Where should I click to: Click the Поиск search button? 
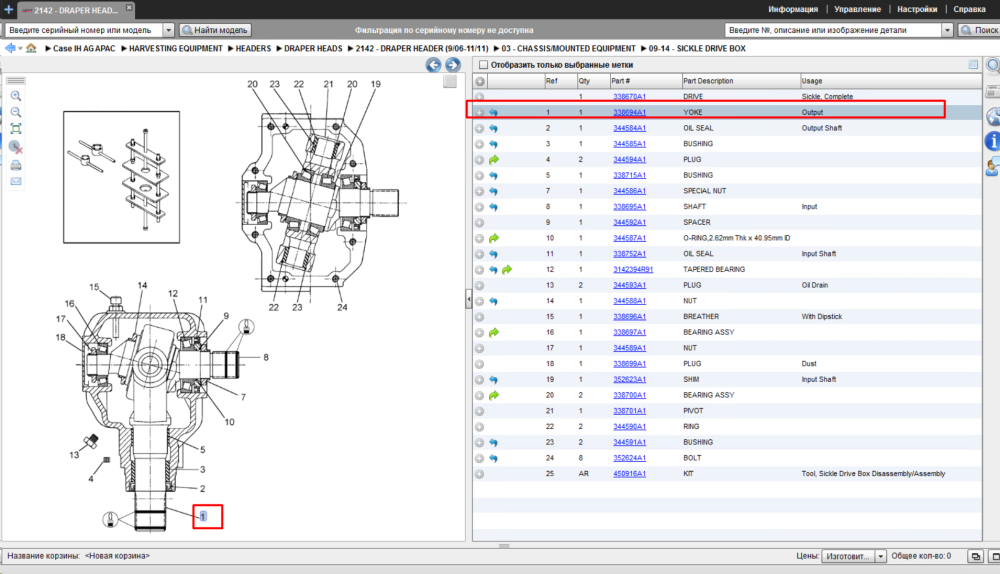tap(981, 30)
